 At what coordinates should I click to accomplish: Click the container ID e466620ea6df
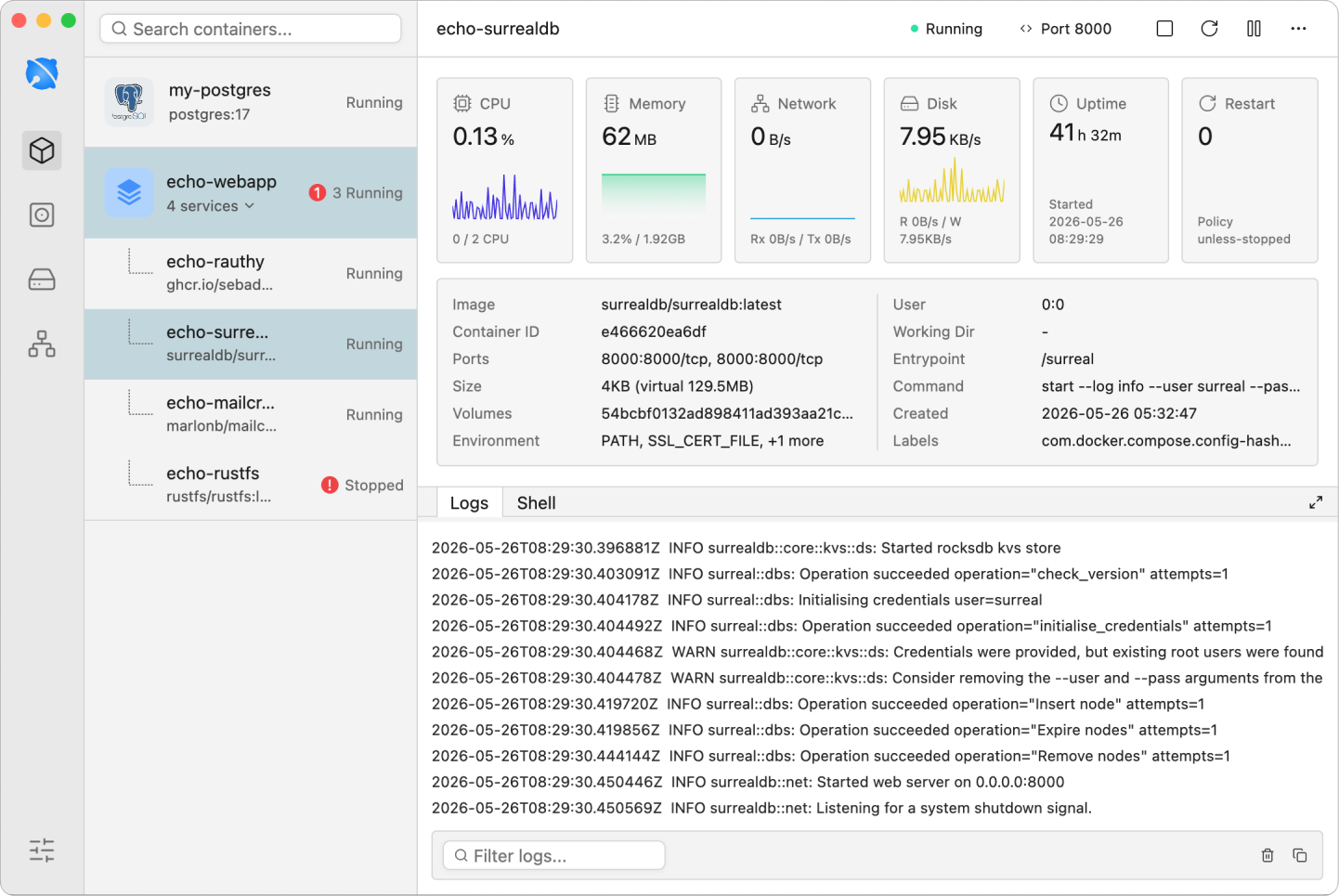tap(654, 331)
